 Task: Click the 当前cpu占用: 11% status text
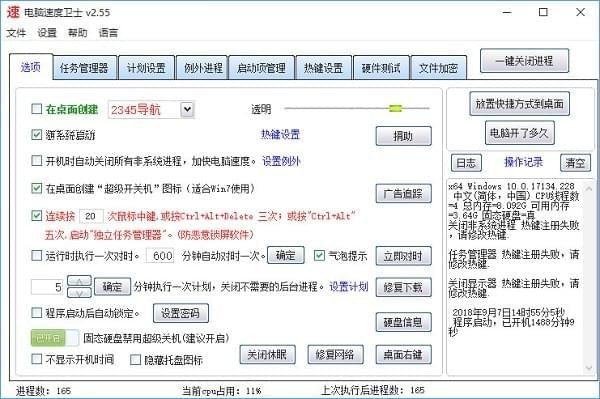(x=221, y=391)
